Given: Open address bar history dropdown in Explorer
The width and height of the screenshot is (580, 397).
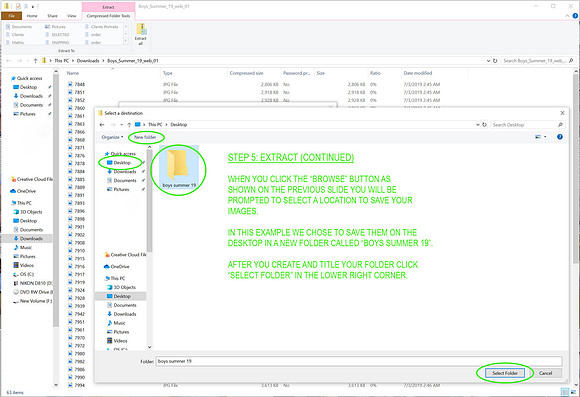Looking at the screenshot, I should 489,61.
